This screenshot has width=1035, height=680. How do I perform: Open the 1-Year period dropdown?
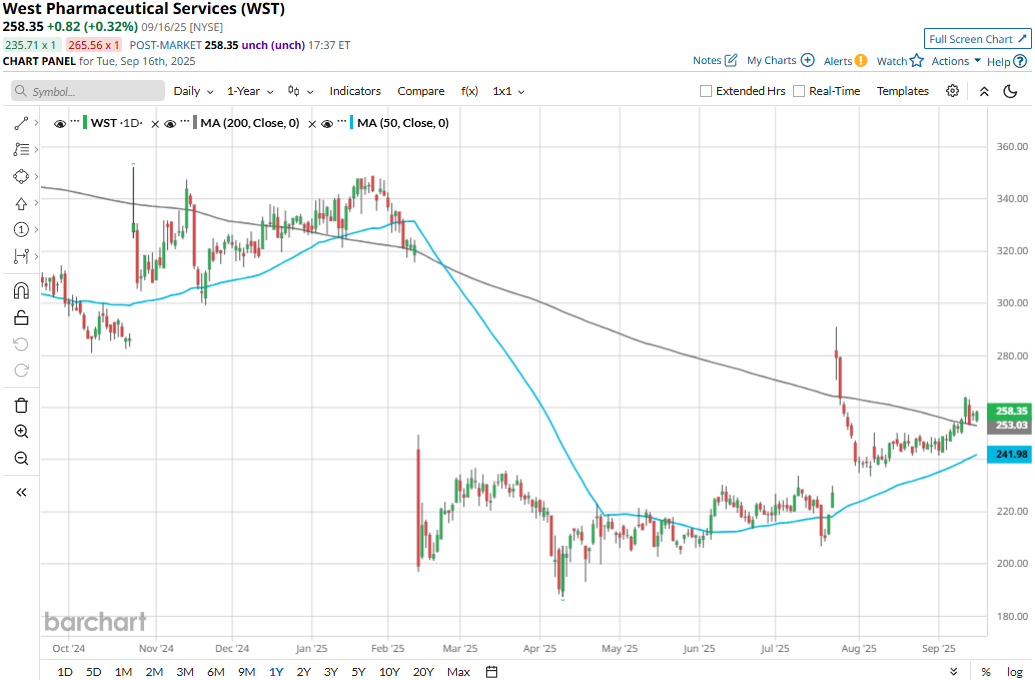coord(250,91)
